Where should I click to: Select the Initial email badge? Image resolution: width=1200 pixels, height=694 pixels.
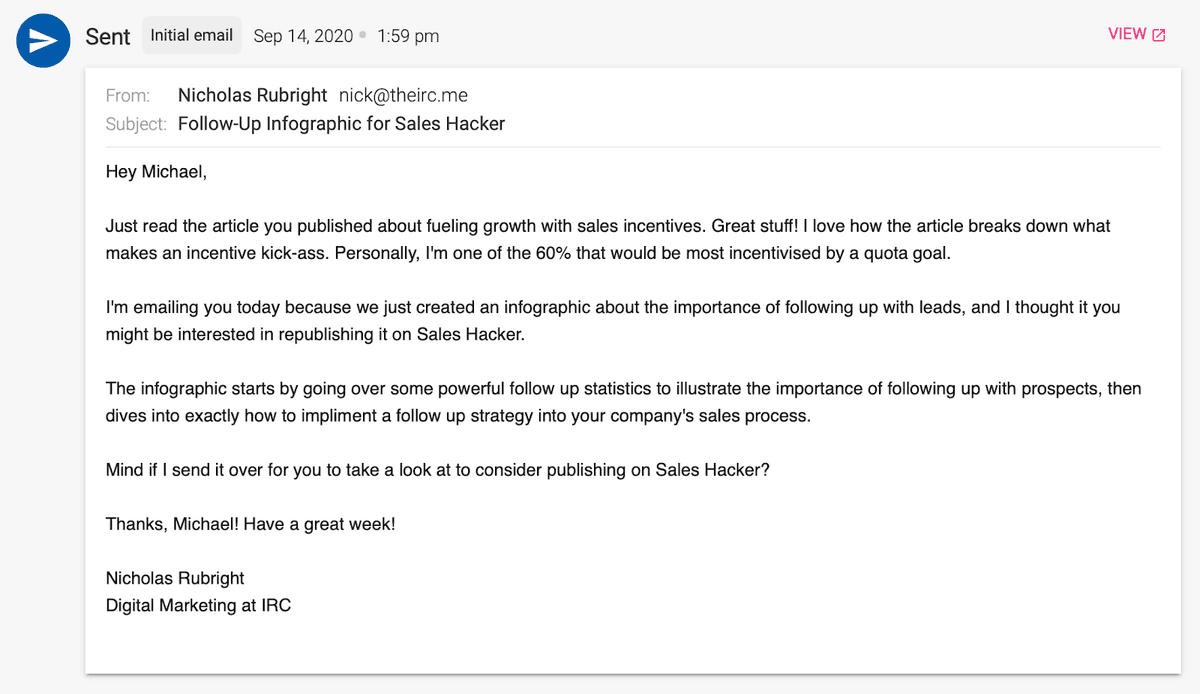point(192,35)
